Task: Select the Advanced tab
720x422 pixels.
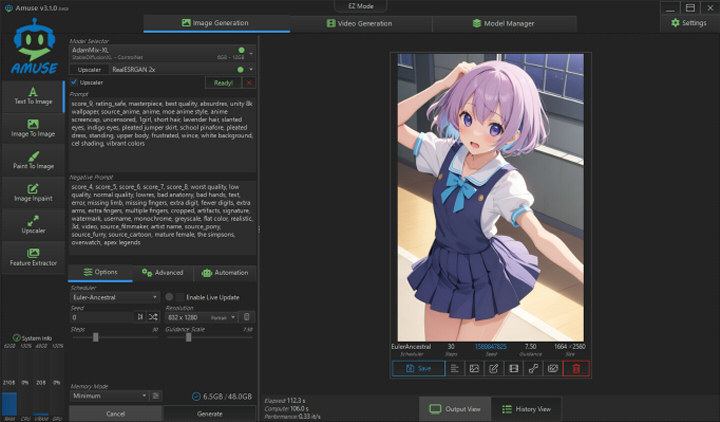Action: click(163, 272)
